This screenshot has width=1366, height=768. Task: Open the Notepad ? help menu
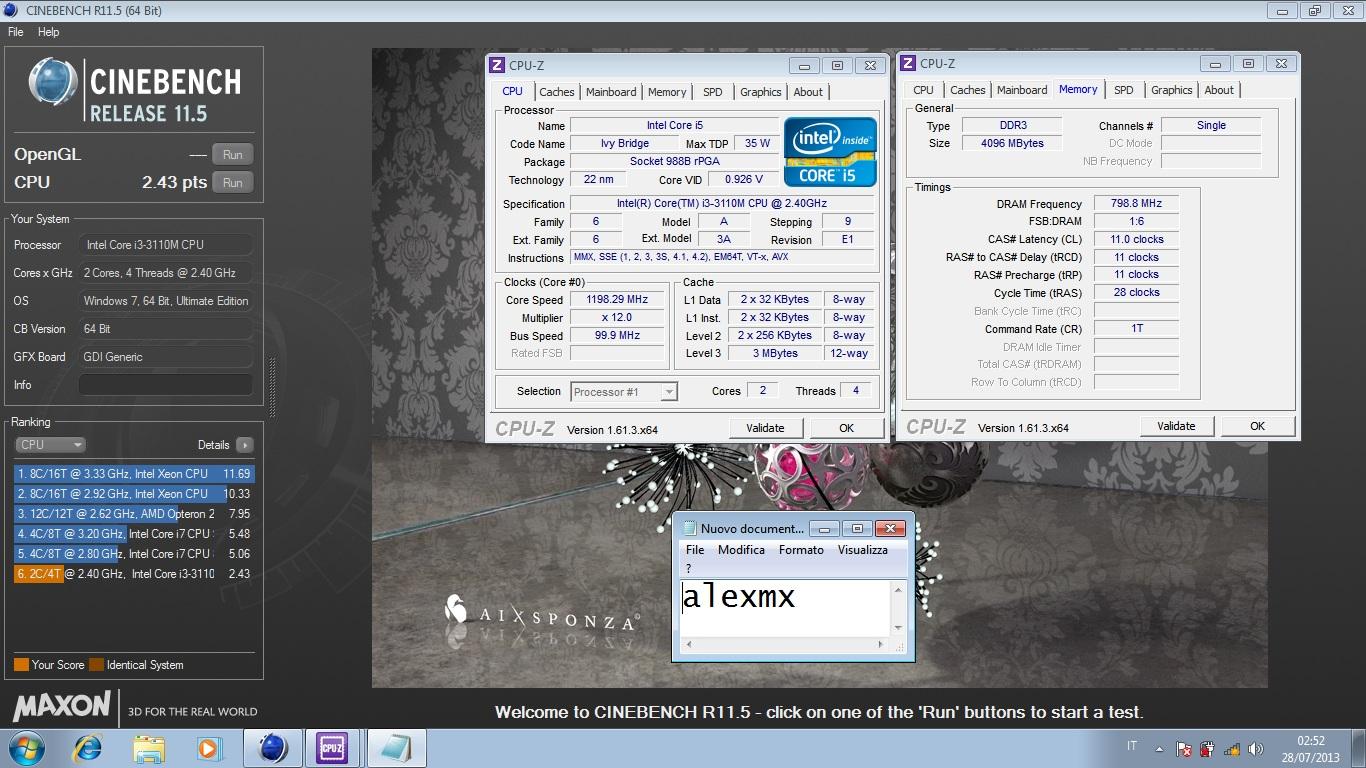point(688,568)
